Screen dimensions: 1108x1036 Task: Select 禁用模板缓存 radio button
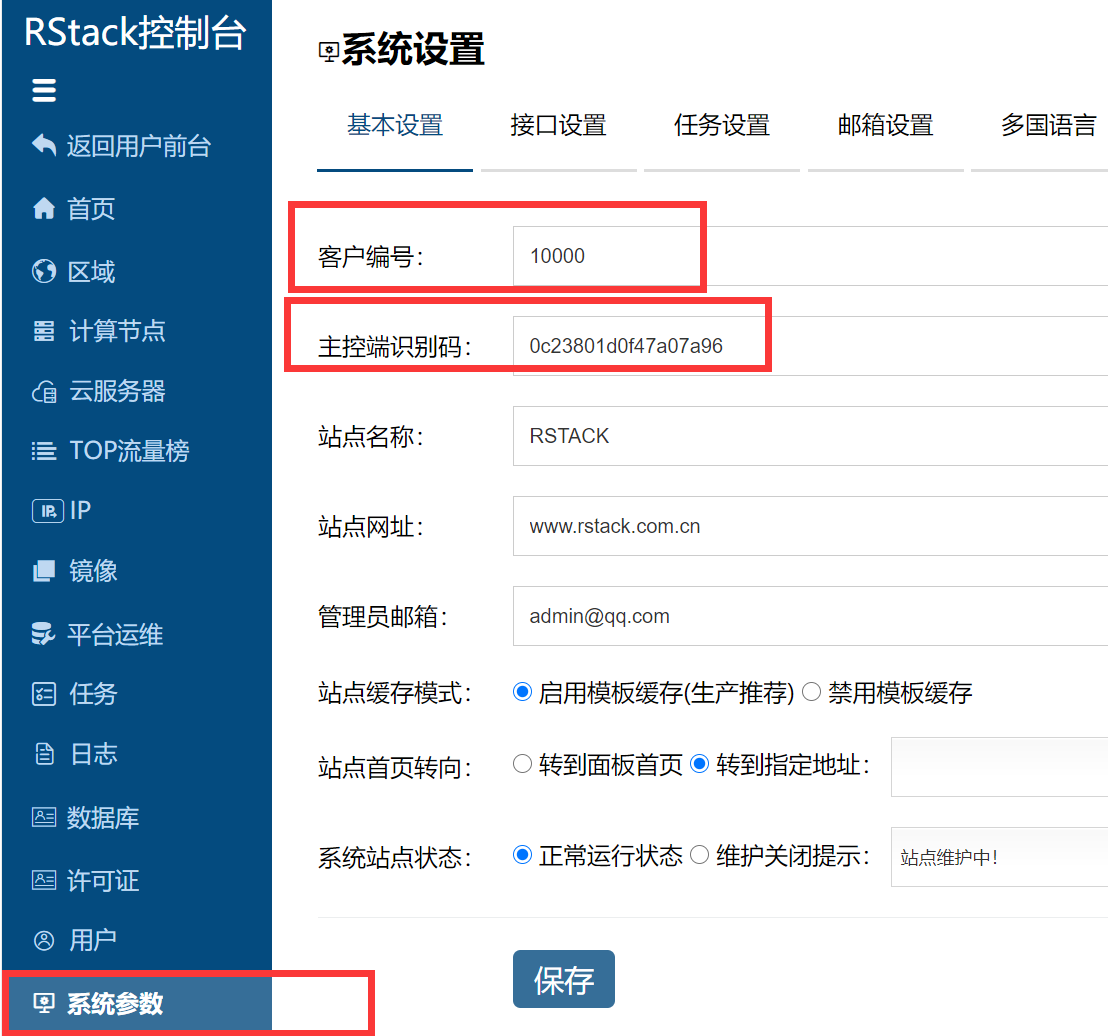pos(812,692)
